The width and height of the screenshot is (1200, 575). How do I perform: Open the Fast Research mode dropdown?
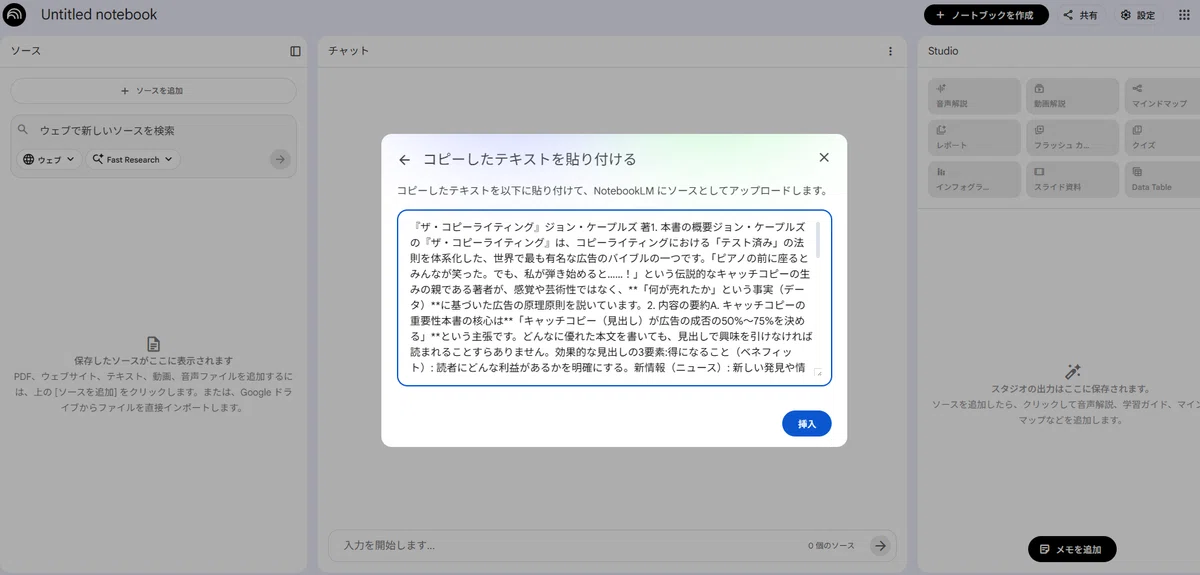pos(133,159)
